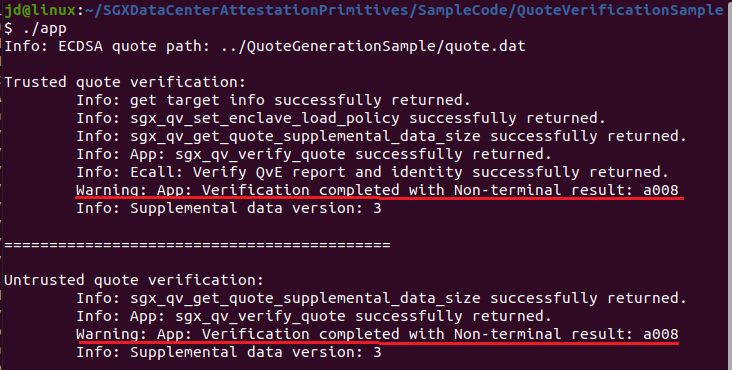Click the first a008 result code
This screenshot has width=732, height=370.
tap(661, 190)
